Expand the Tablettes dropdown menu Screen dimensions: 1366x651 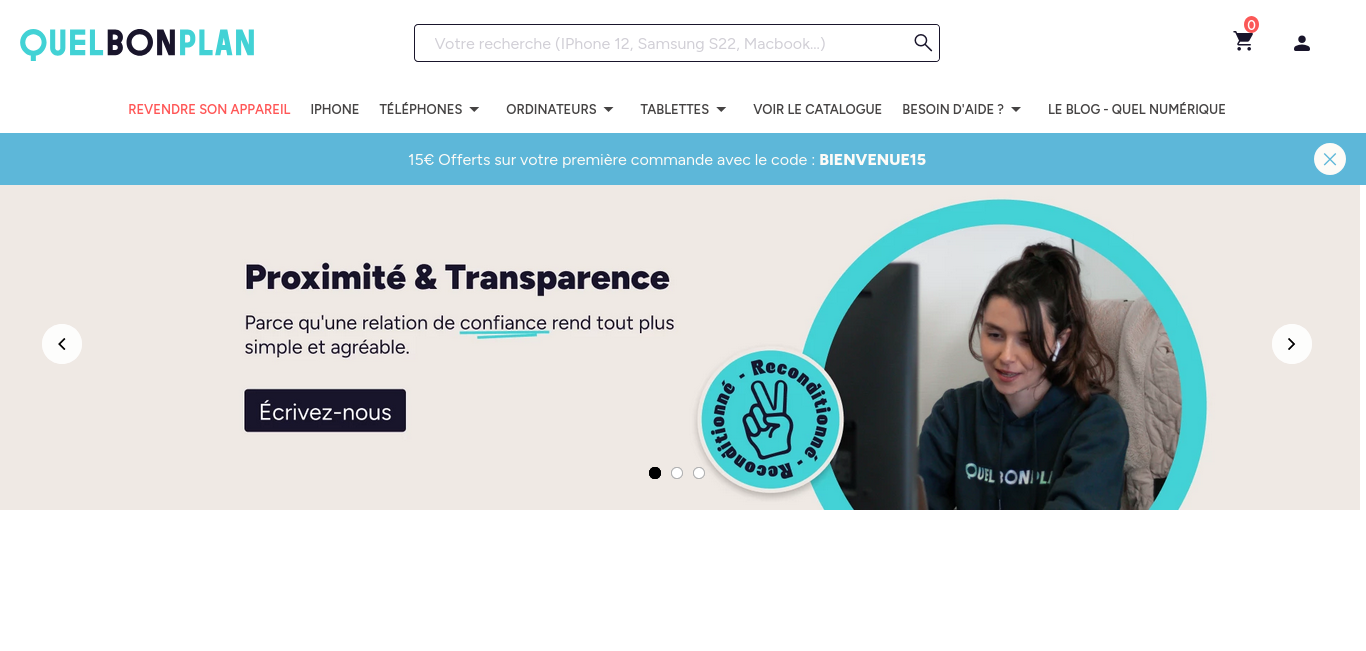[684, 109]
